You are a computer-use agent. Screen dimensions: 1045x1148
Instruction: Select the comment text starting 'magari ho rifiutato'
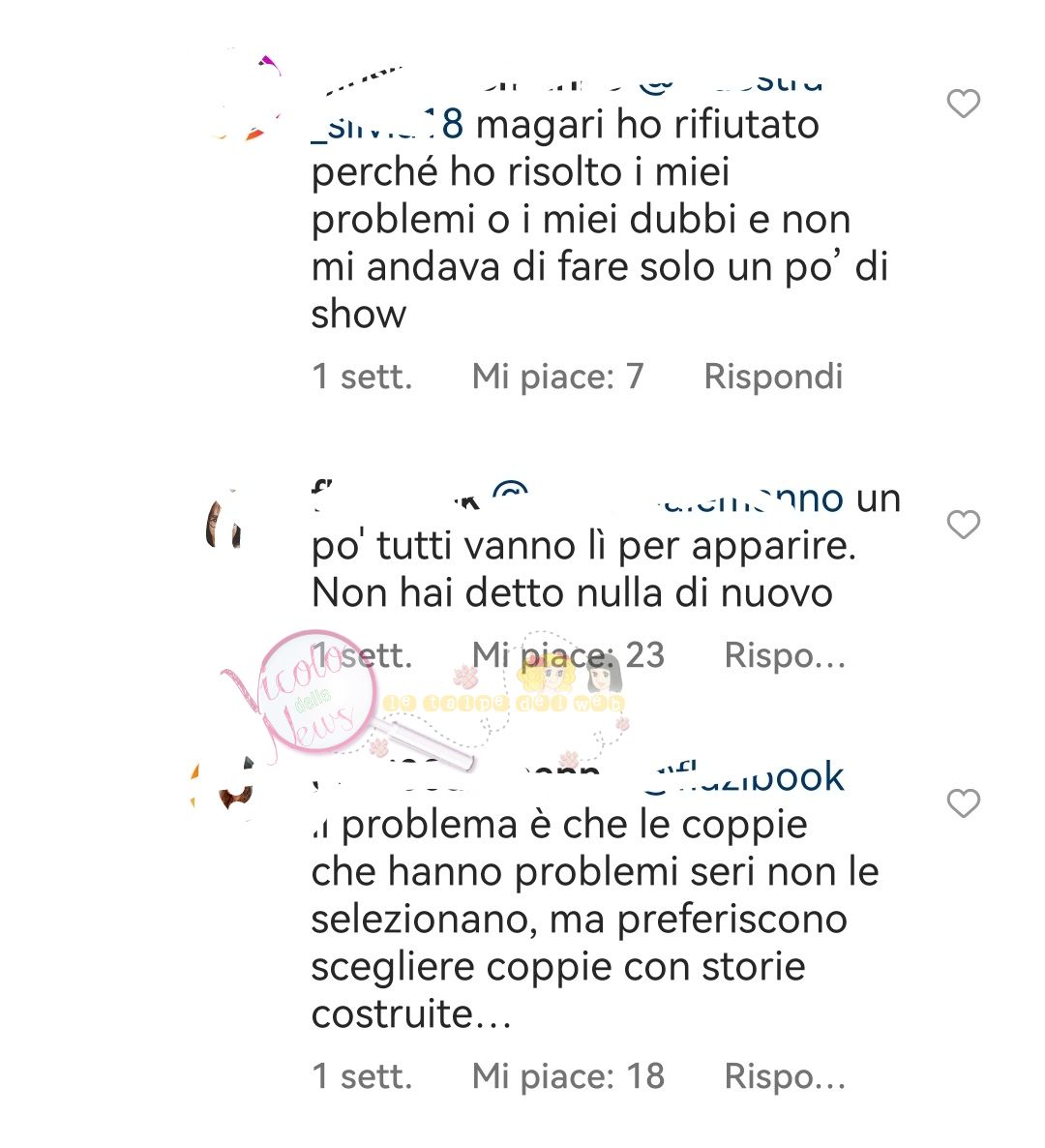600,220
